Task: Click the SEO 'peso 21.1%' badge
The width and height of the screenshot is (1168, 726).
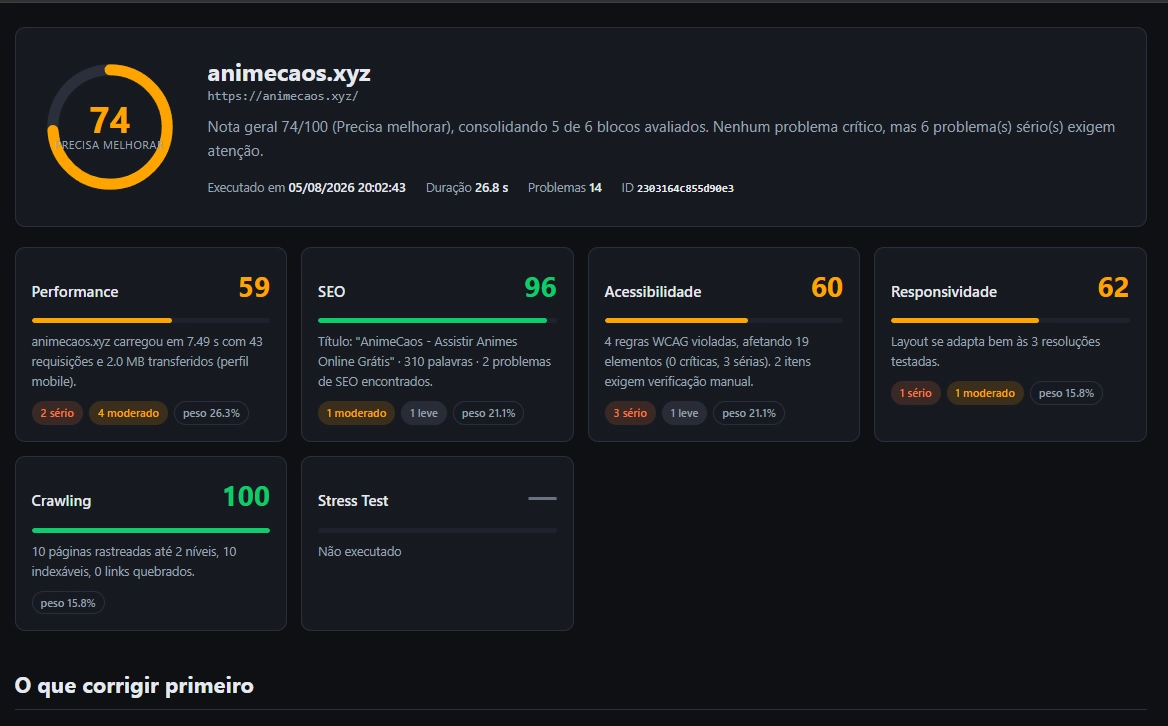Action: click(489, 413)
